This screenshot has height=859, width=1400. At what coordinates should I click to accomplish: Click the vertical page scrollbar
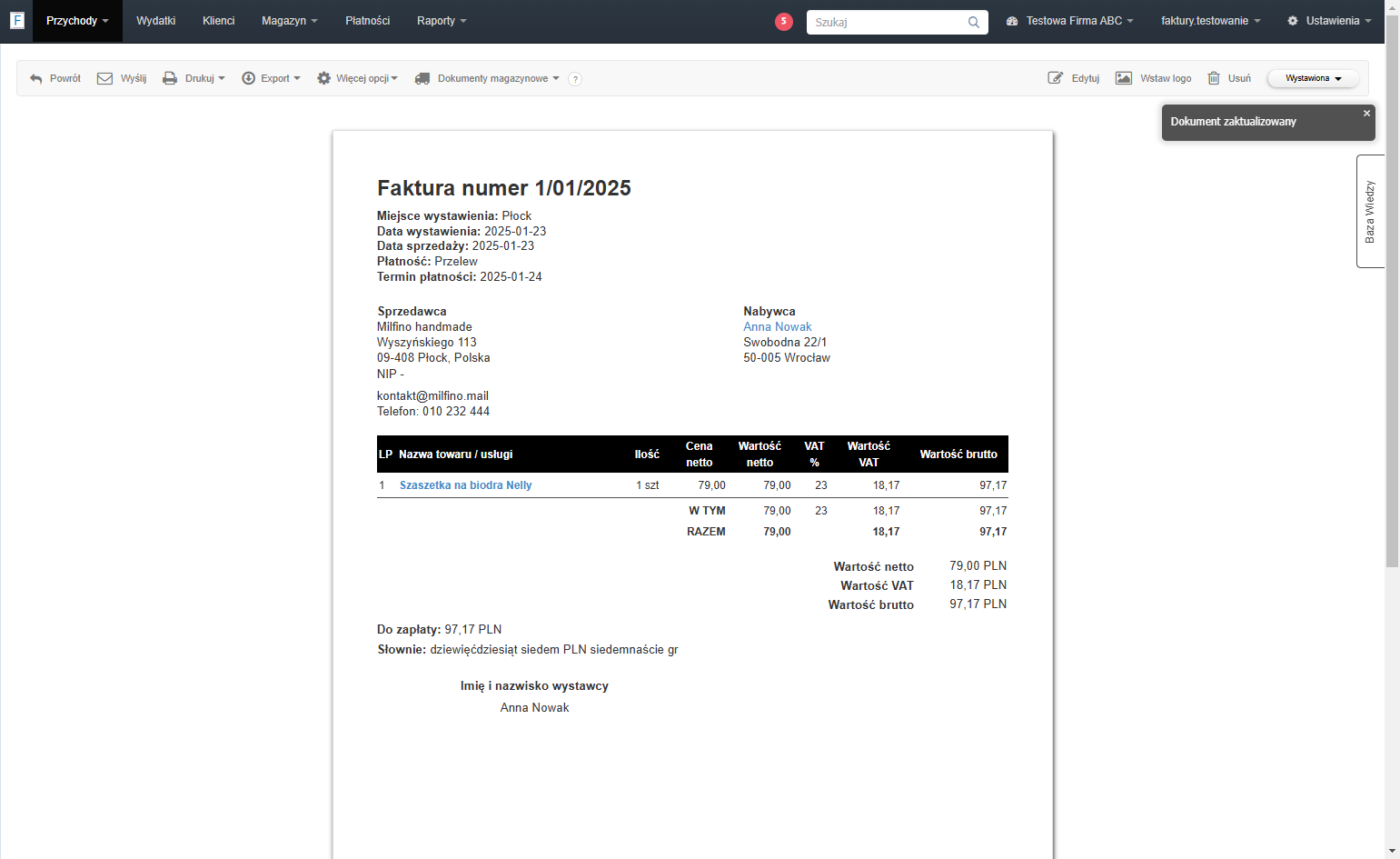pos(1392,291)
